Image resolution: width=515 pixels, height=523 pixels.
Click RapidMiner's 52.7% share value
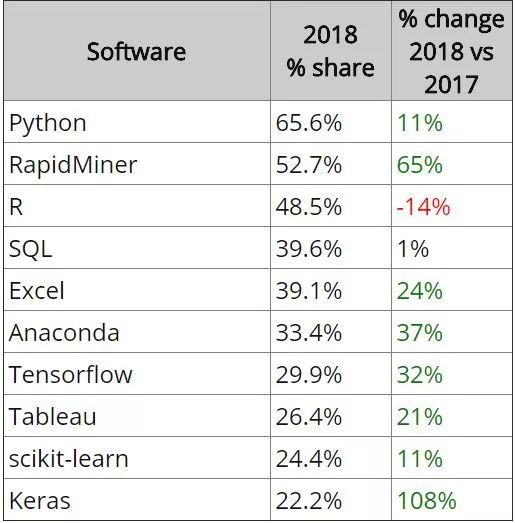(309, 165)
